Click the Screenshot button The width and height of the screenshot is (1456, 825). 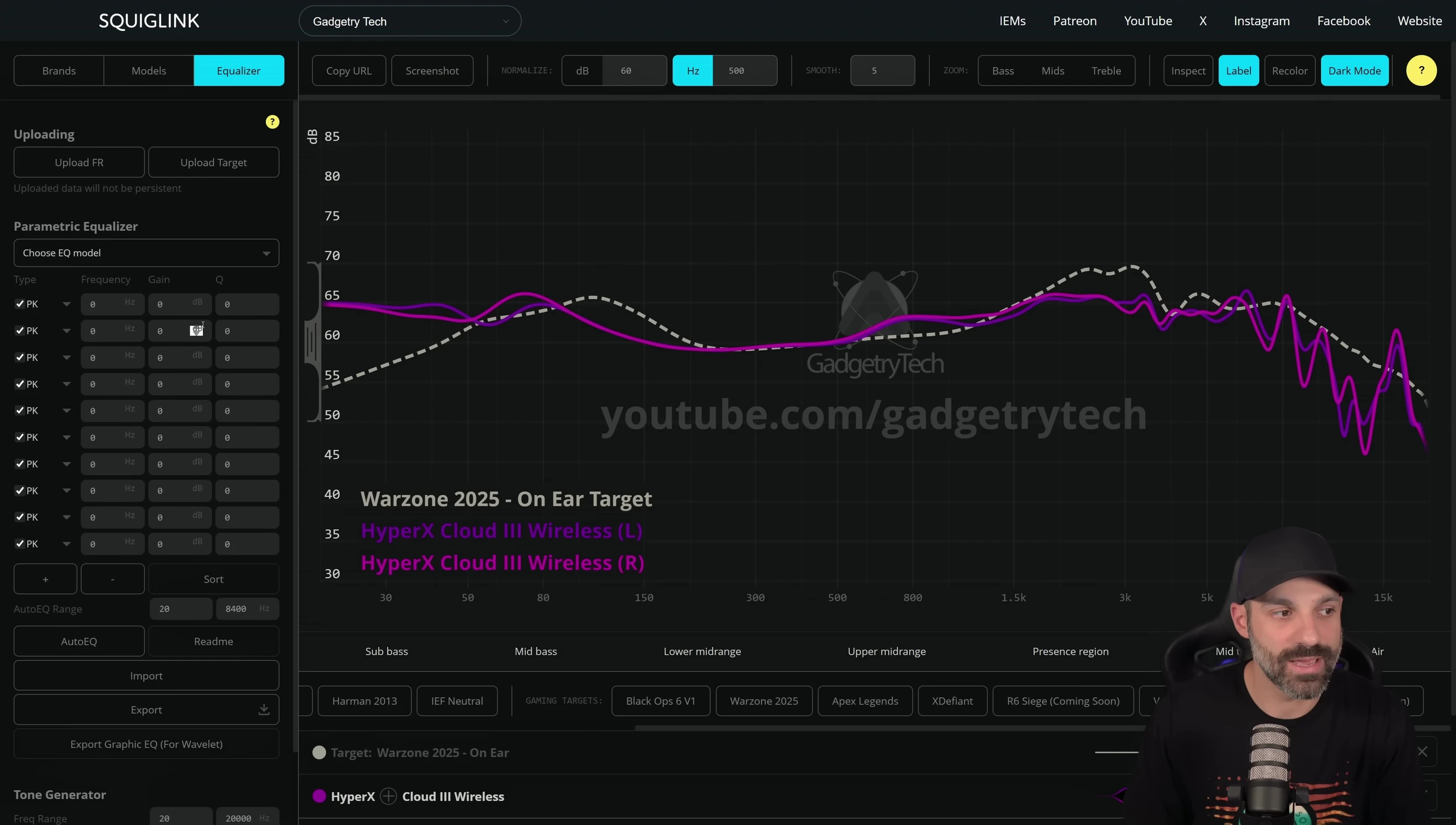pos(431,70)
